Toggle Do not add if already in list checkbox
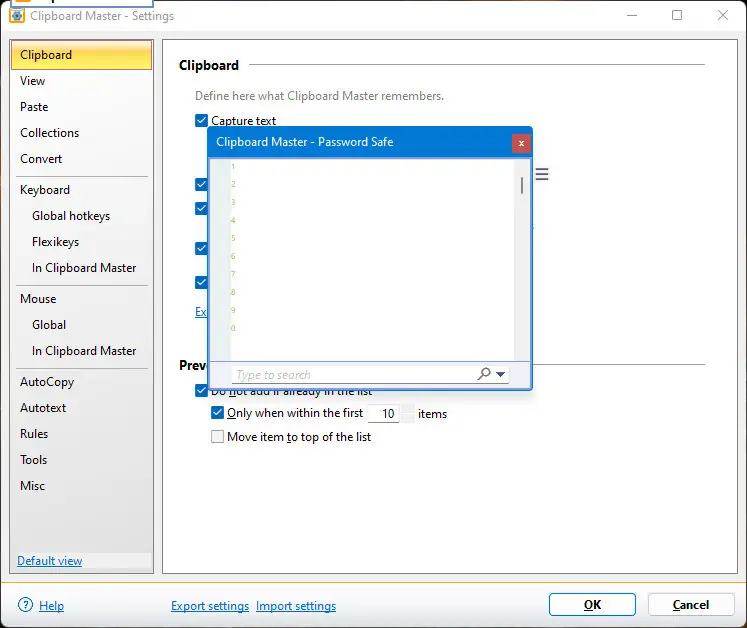Screen dimensions: 747x628 (202, 391)
